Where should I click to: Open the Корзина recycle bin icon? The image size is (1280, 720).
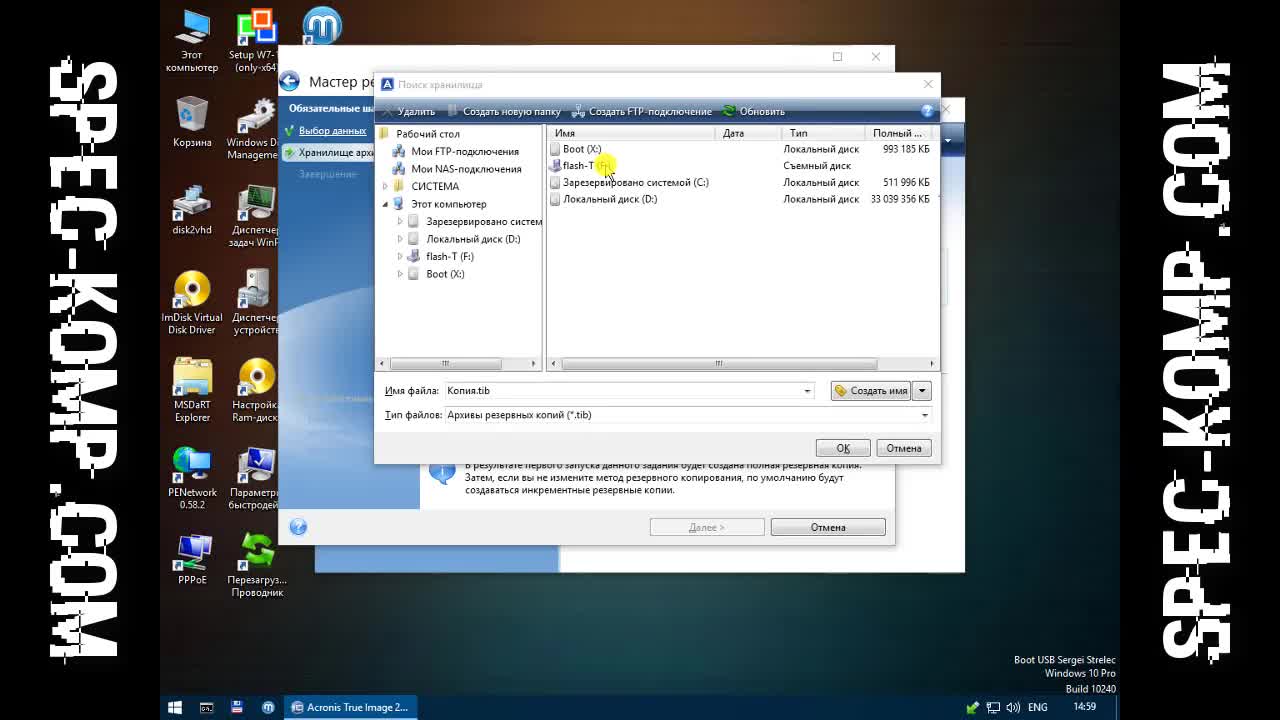(192, 122)
